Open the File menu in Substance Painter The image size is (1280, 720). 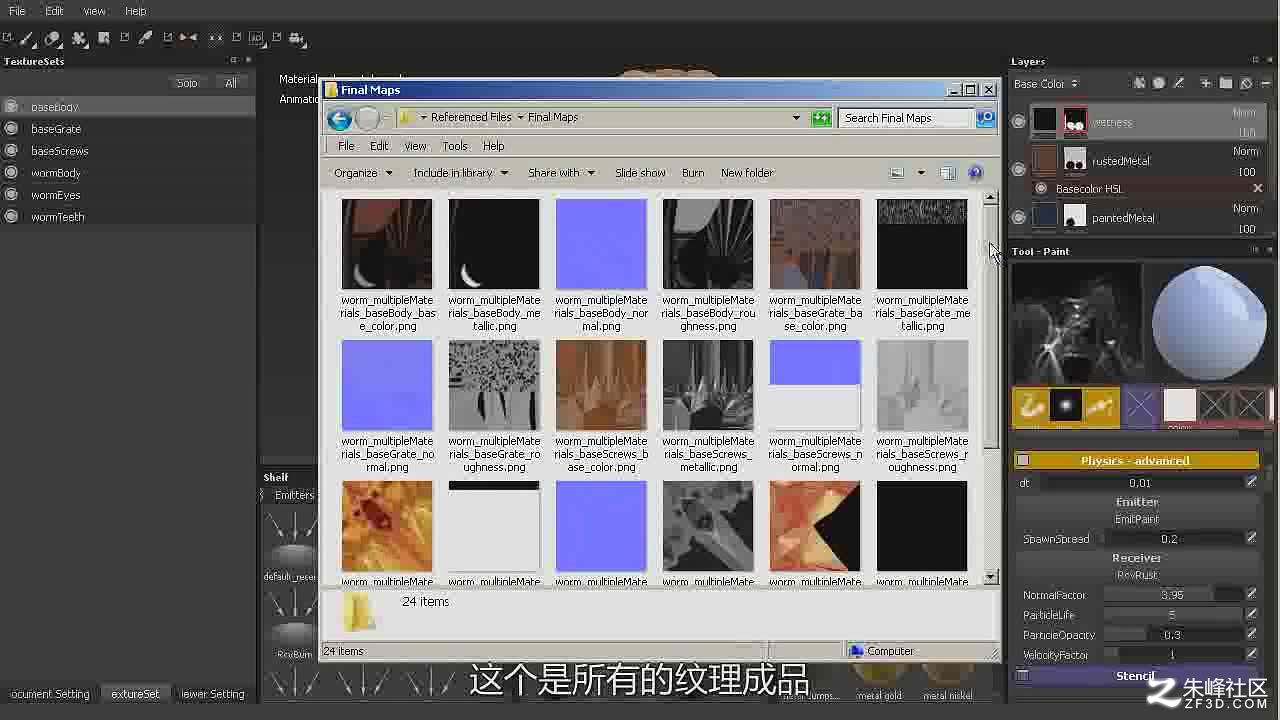[17, 11]
